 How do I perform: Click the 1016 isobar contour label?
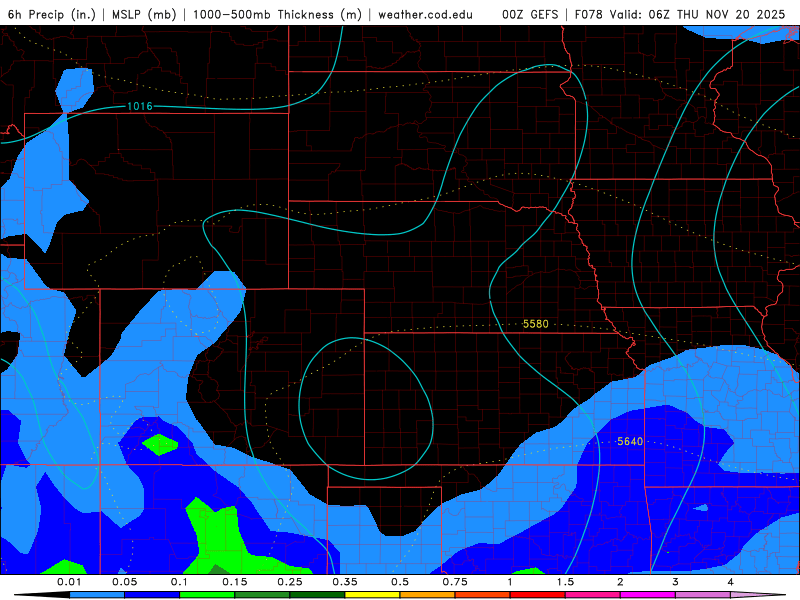coord(140,106)
